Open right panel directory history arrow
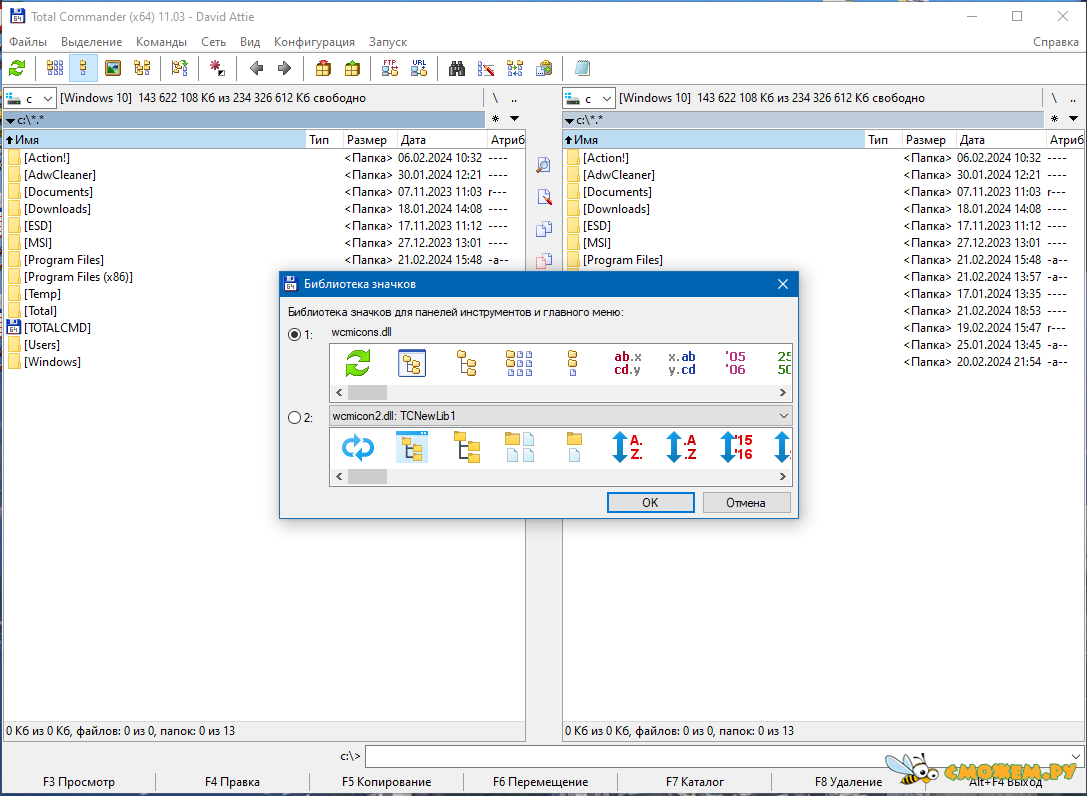The image size is (1087, 796). point(1073,119)
